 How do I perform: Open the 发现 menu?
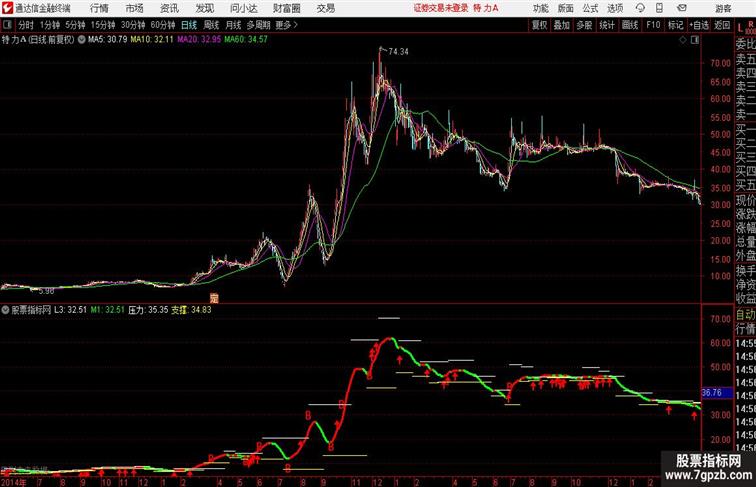pos(204,8)
